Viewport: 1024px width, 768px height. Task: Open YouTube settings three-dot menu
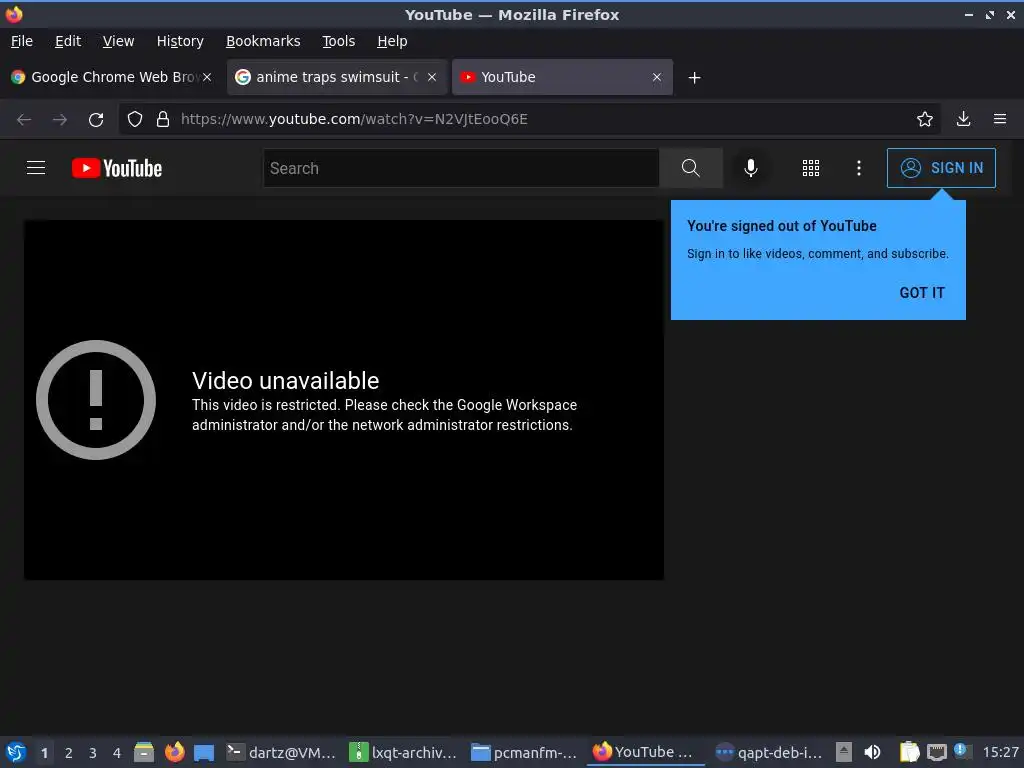859,168
